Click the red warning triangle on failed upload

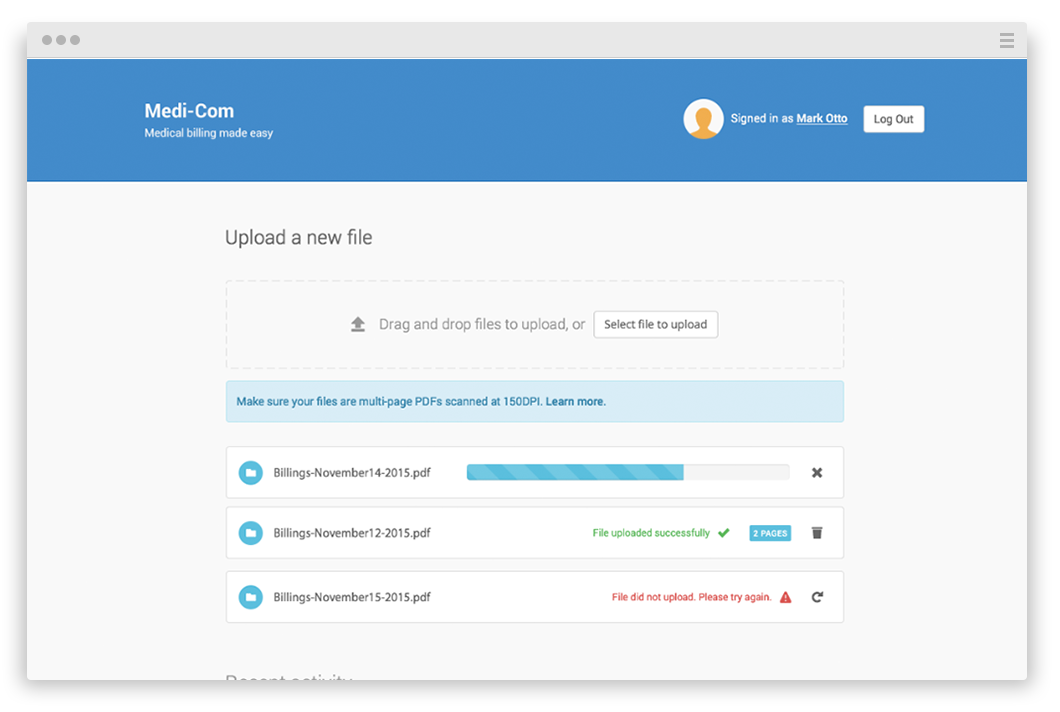pyautogui.click(x=786, y=596)
